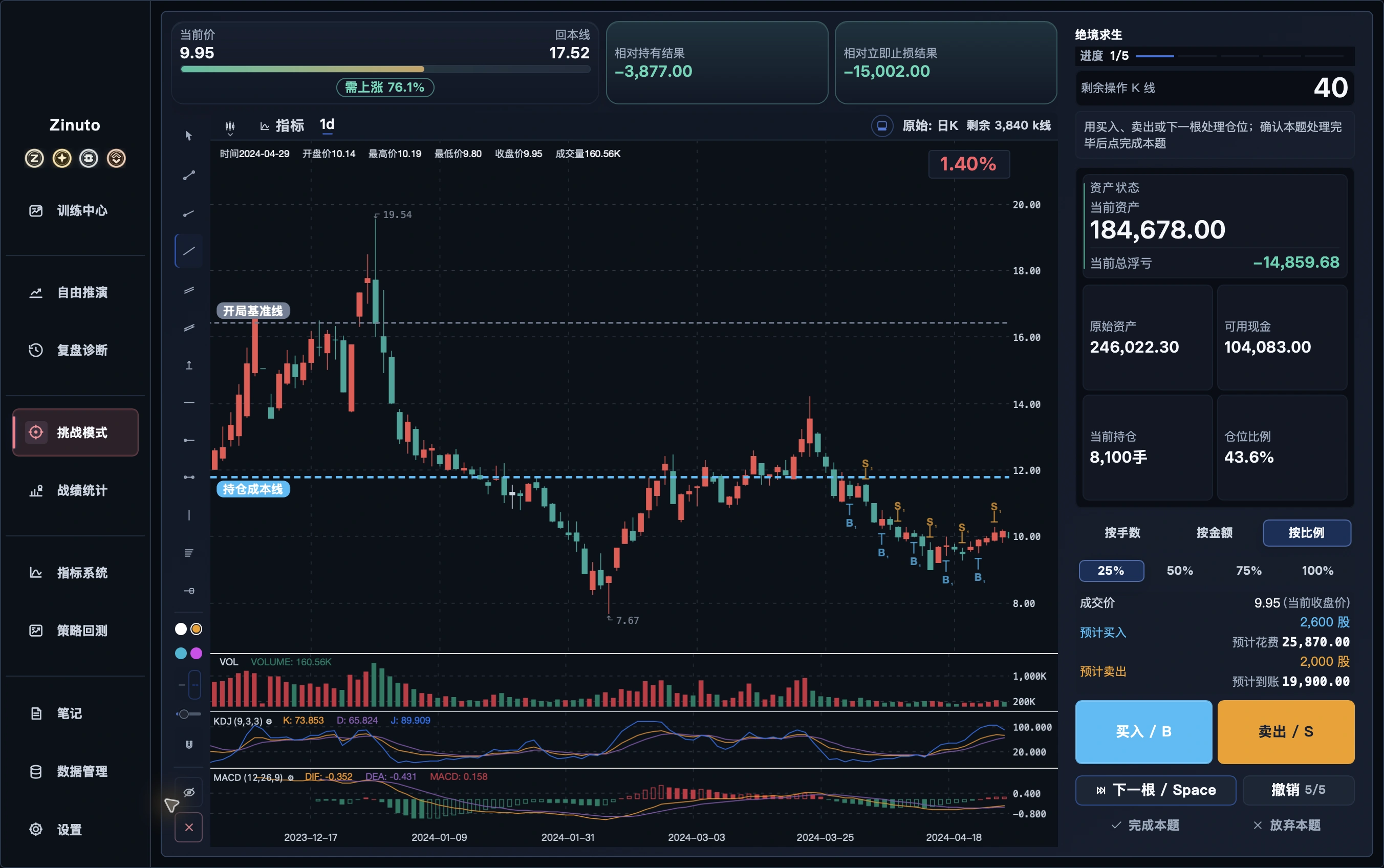Open 策略回测 in the sidebar
This screenshot has height=868, width=1384.
(x=75, y=631)
